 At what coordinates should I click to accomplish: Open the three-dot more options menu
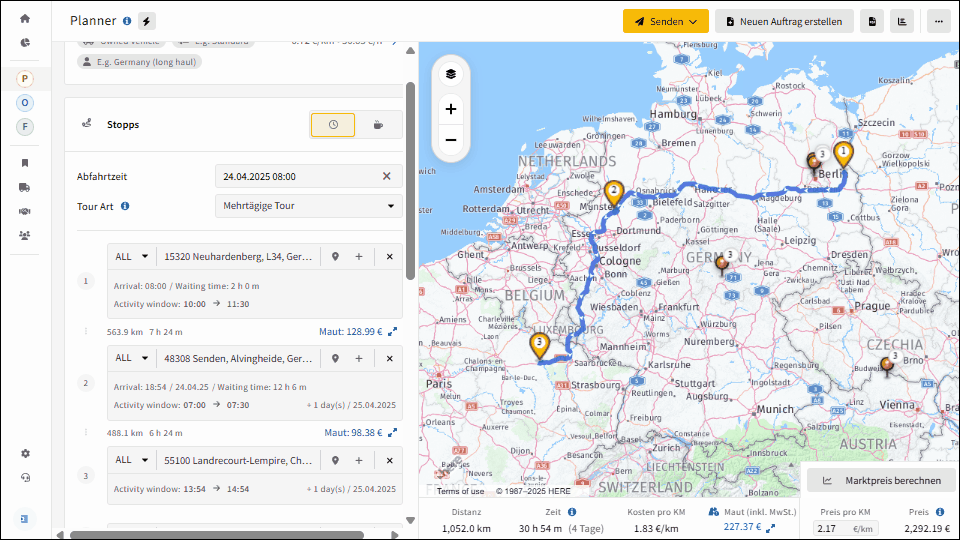tap(939, 21)
